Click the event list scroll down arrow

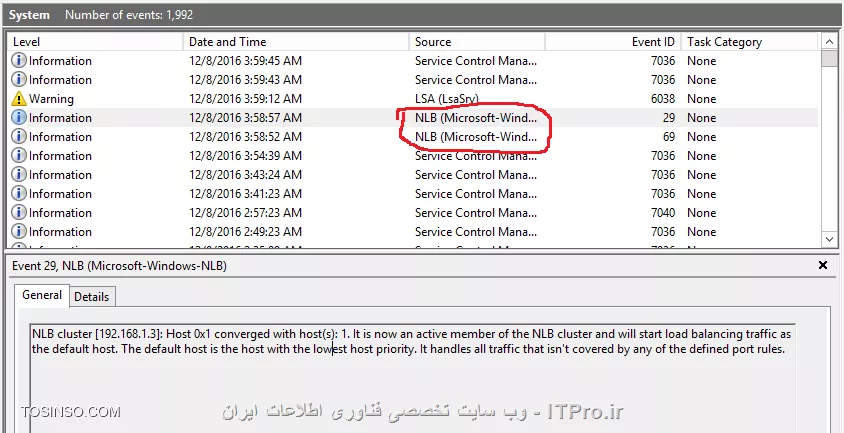coord(829,239)
